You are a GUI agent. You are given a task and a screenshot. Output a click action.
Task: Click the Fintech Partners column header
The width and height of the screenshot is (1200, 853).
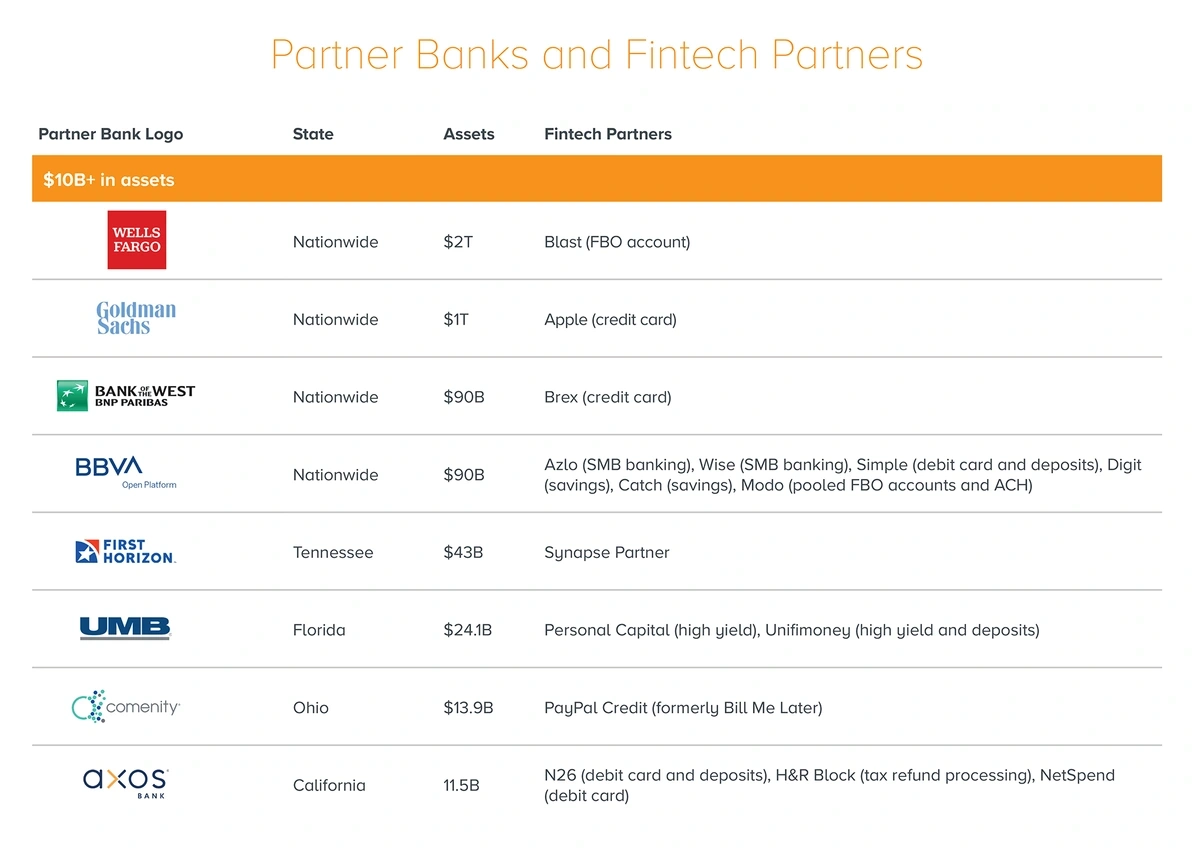[x=608, y=134]
